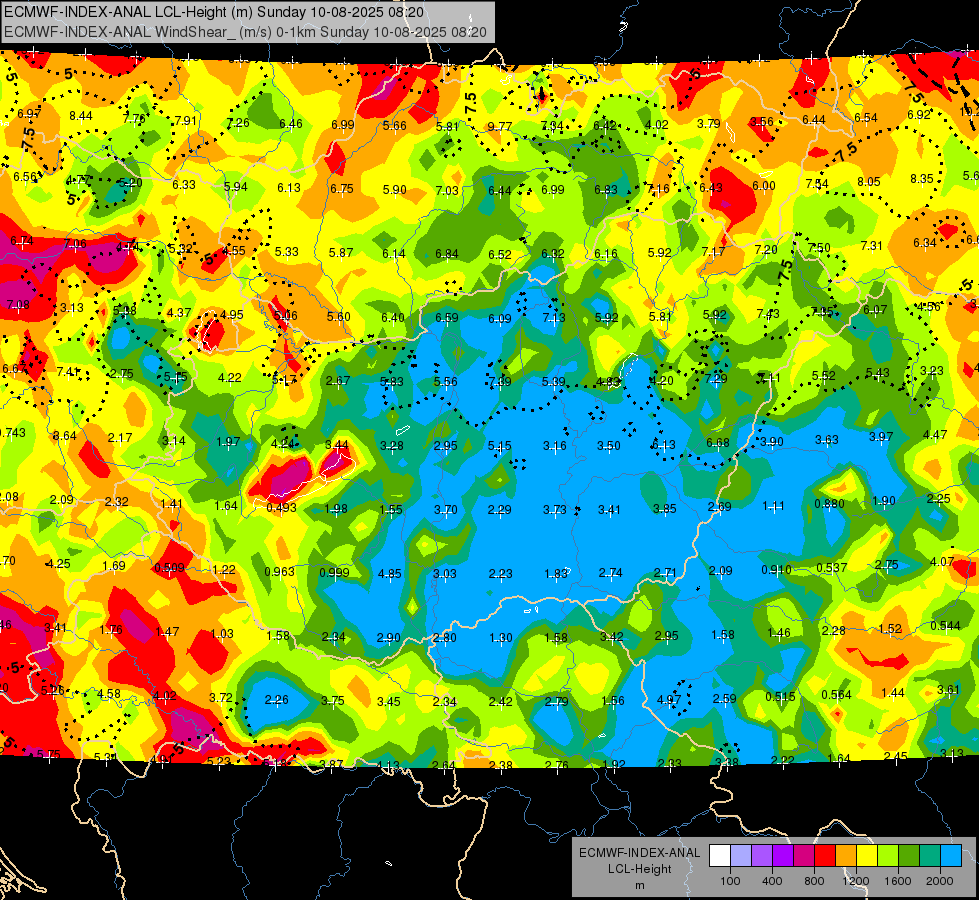Image resolution: width=979 pixels, height=900 pixels.
Task: Choose the orange legend swatch
Action: point(847,856)
